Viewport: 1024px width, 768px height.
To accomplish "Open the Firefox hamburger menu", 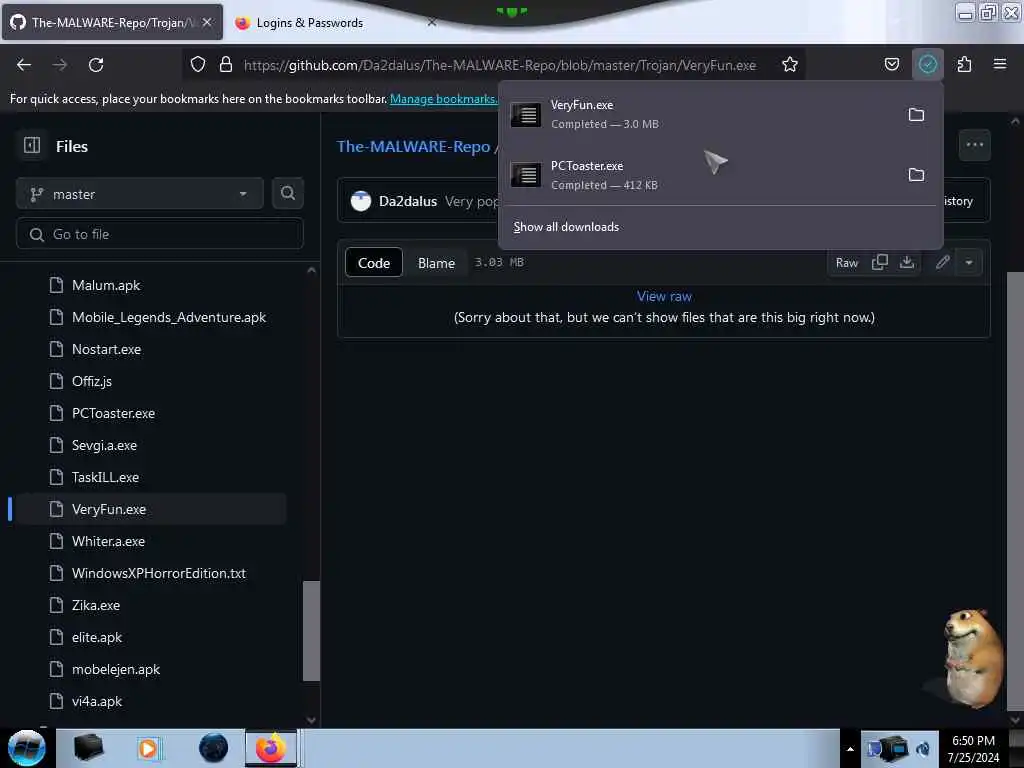I will coord(999,64).
